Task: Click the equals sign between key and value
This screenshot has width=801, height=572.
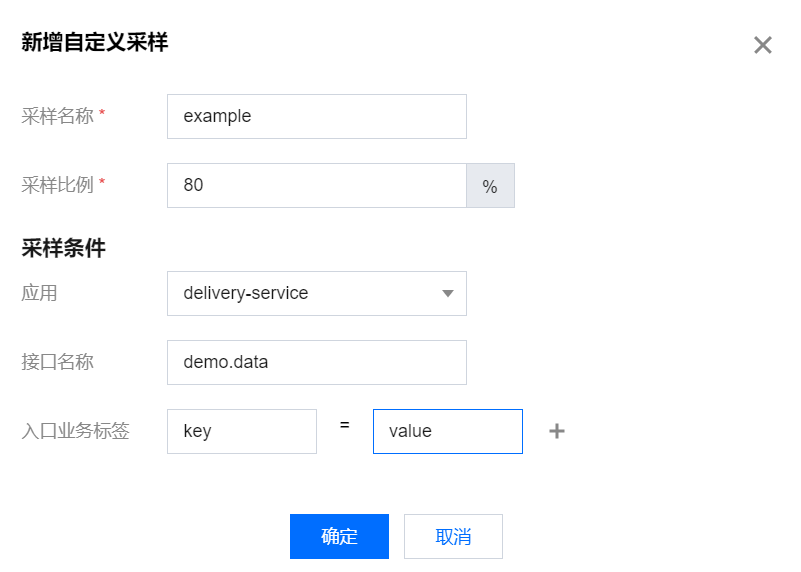Action: [345, 425]
